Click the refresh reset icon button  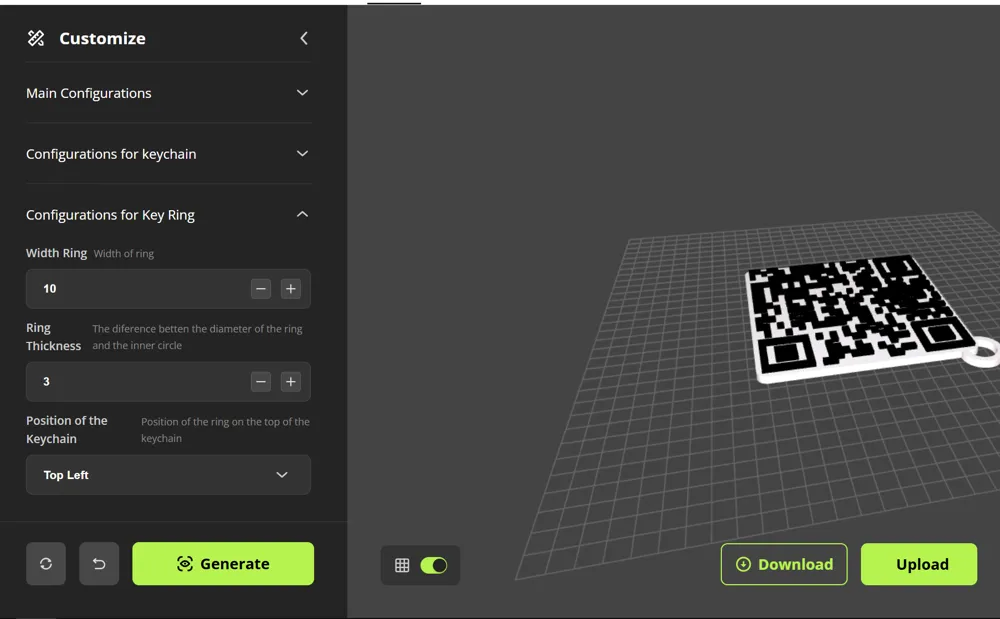point(46,564)
